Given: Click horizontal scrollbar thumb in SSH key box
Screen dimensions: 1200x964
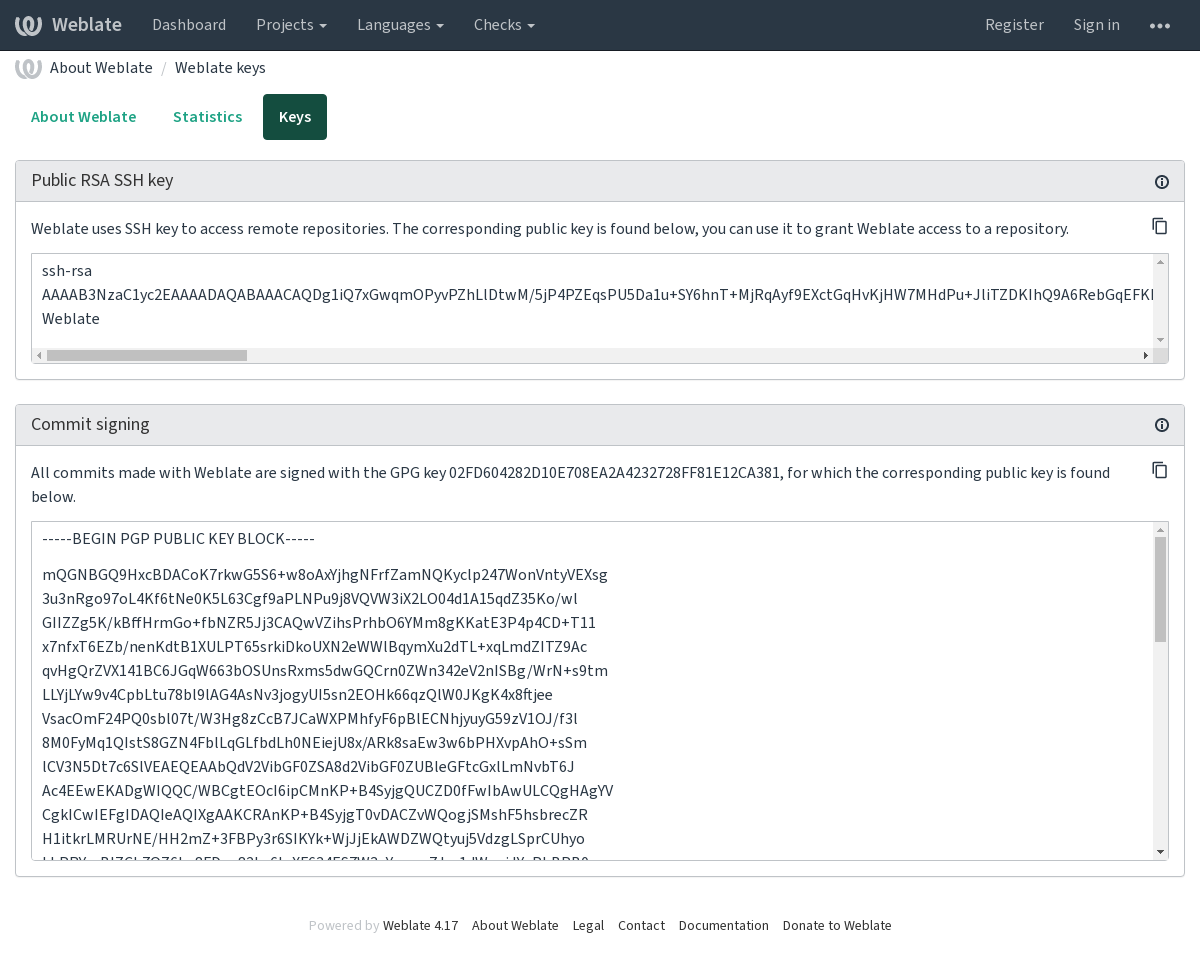Looking at the screenshot, I should 147,356.
